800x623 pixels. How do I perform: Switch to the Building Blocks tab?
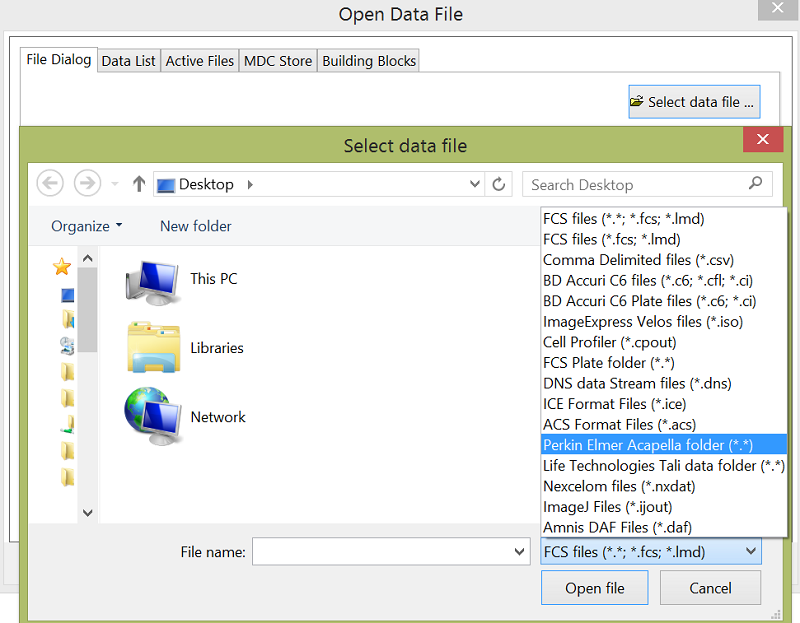[369, 61]
